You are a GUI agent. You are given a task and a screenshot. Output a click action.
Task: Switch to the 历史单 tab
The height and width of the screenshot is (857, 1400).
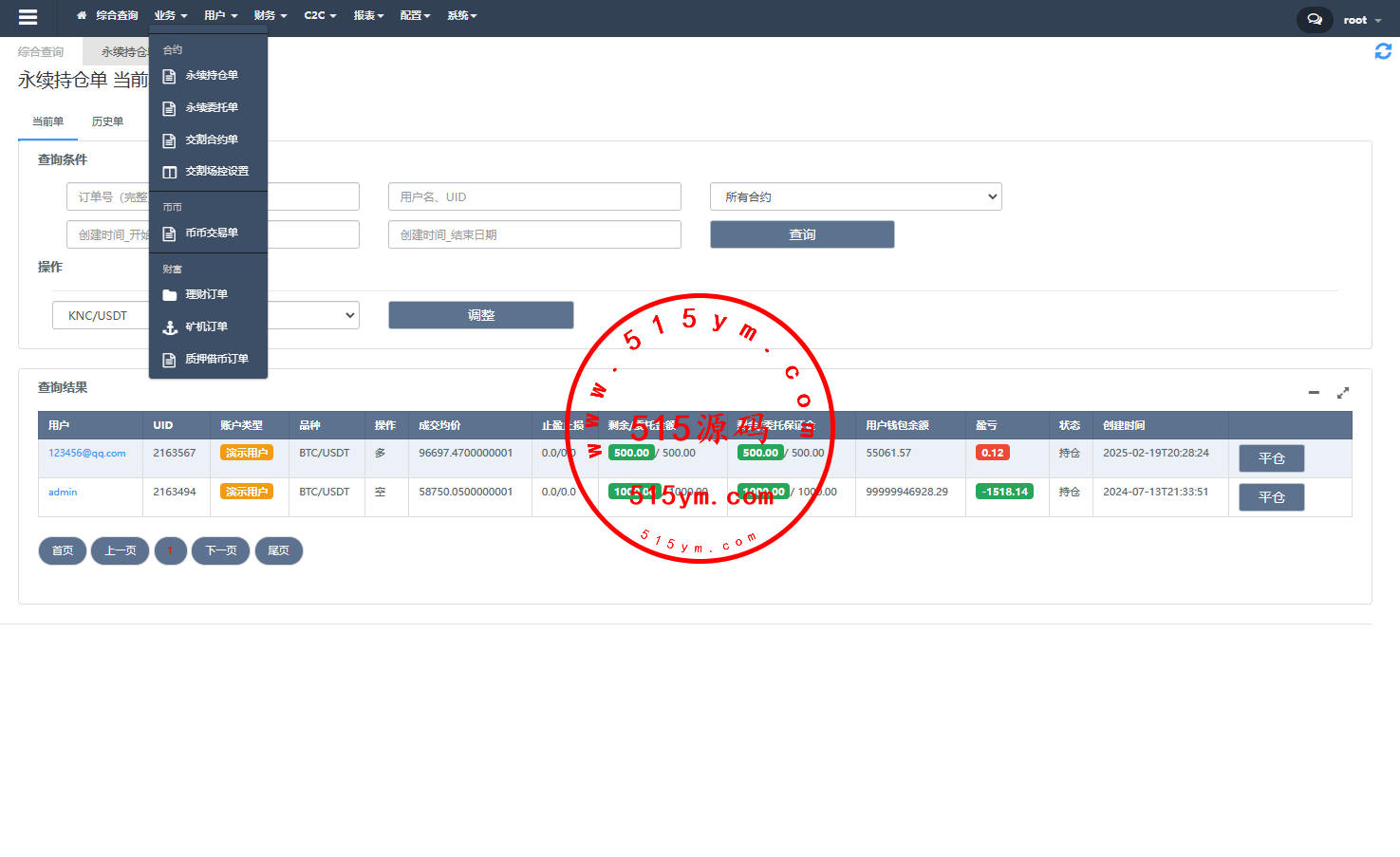(x=107, y=122)
